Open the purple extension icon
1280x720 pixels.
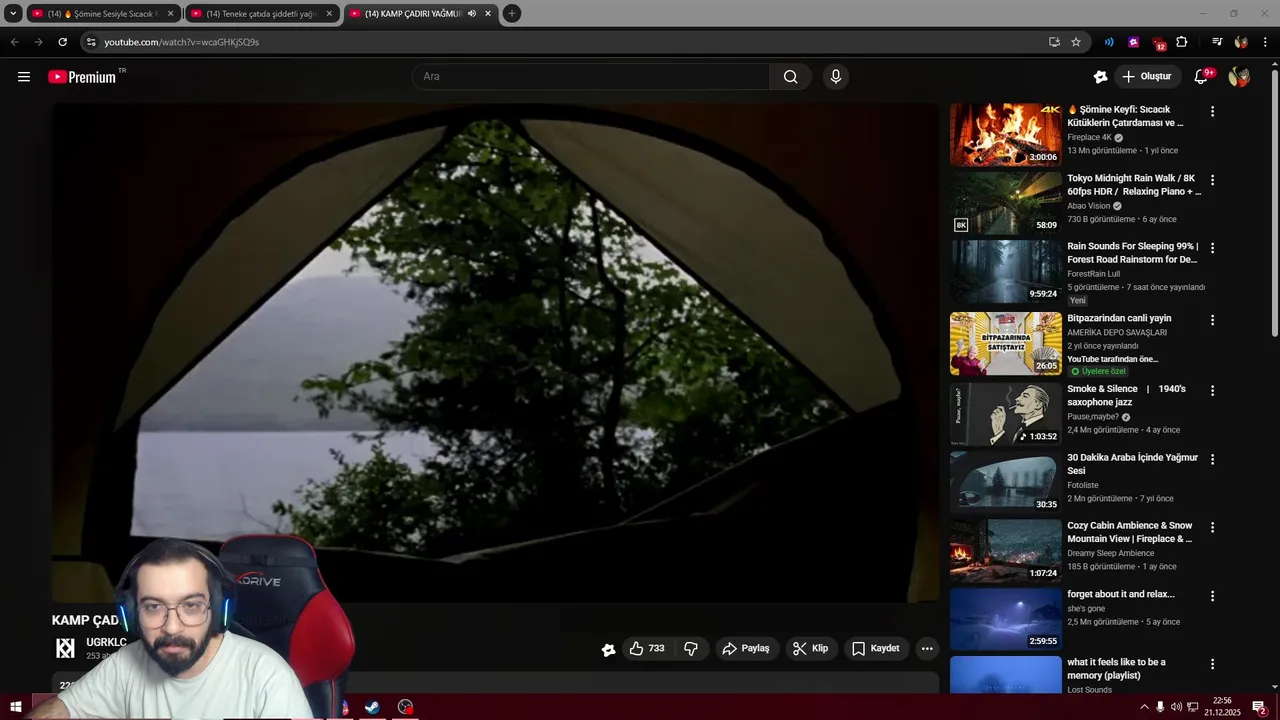[x=1133, y=42]
